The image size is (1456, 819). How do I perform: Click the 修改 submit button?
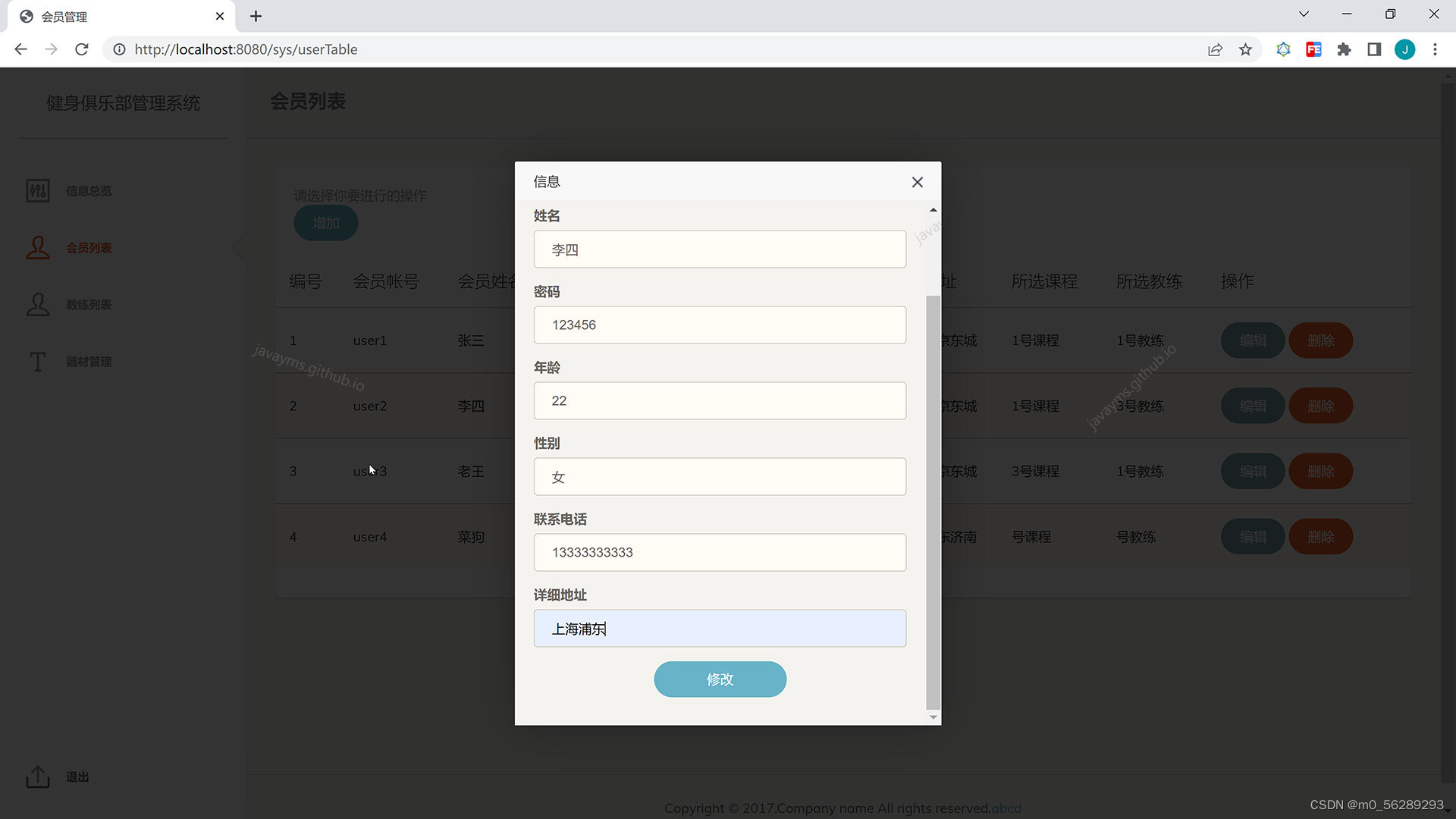(720, 679)
